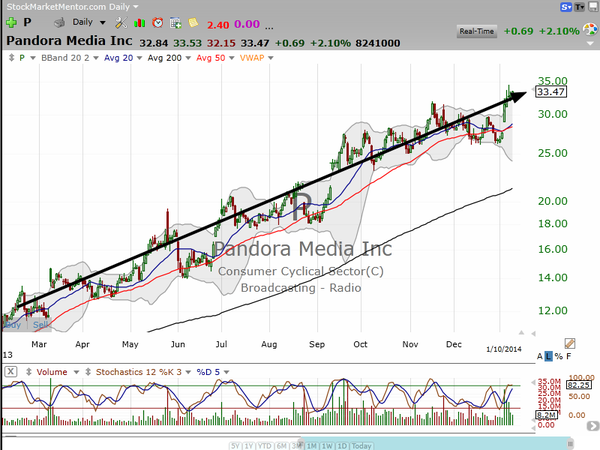Click the move handle beside Stochastics

pyautogui.click(x=88, y=372)
